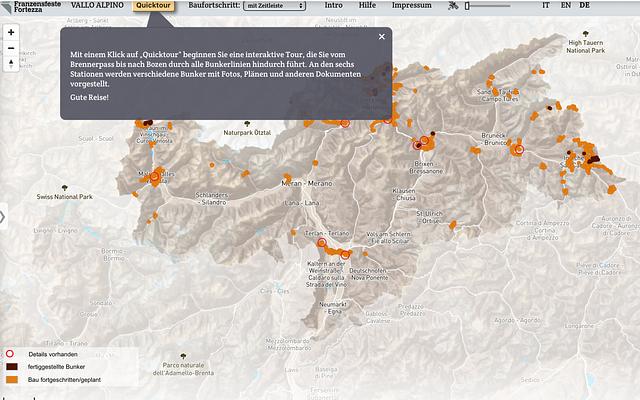Reset map north orientation arrow
The image size is (640, 400).
pyautogui.click(x=11, y=65)
